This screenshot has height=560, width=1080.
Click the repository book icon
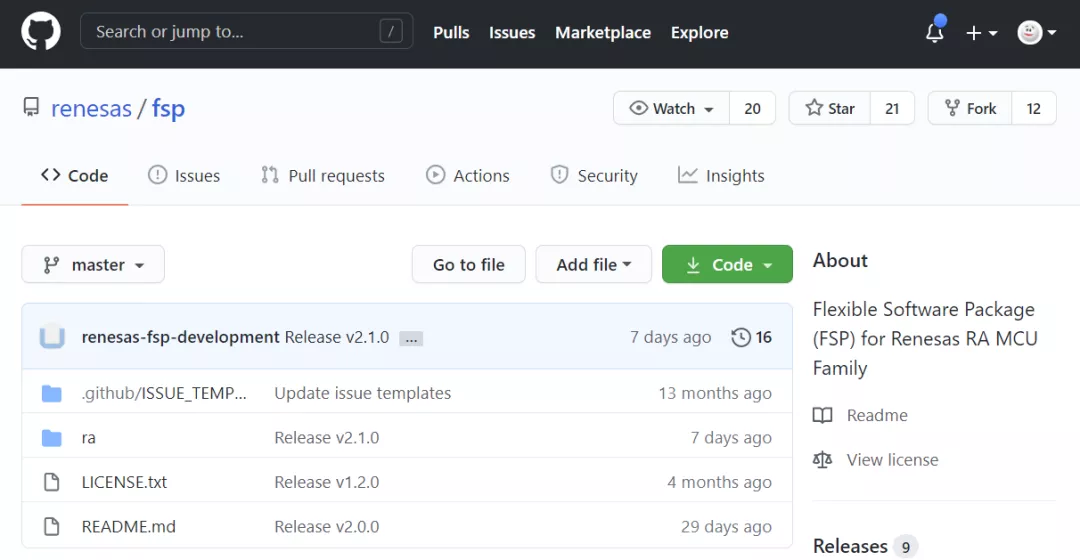tap(31, 107)
